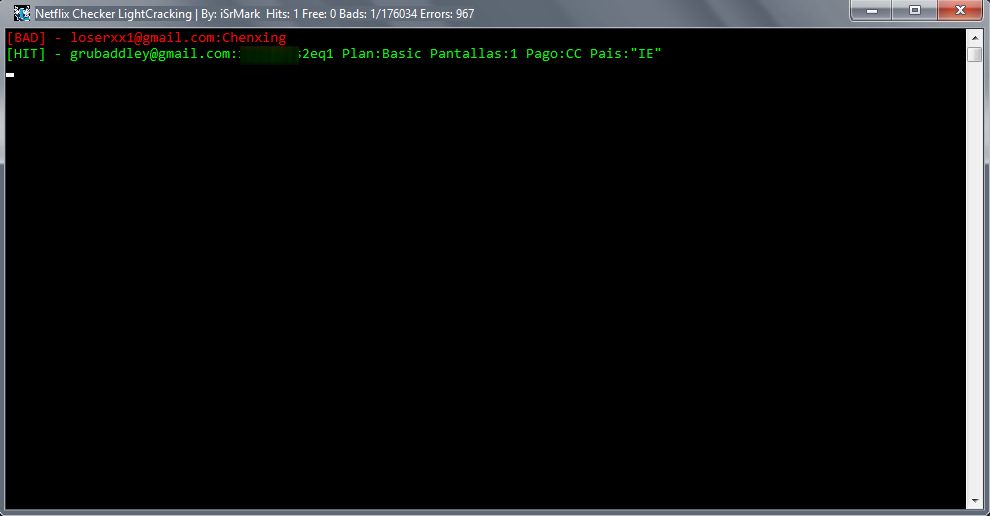Screen dimensions: 990x516
Task: Close the Netflix Checker window
Action: coord(960,11)
